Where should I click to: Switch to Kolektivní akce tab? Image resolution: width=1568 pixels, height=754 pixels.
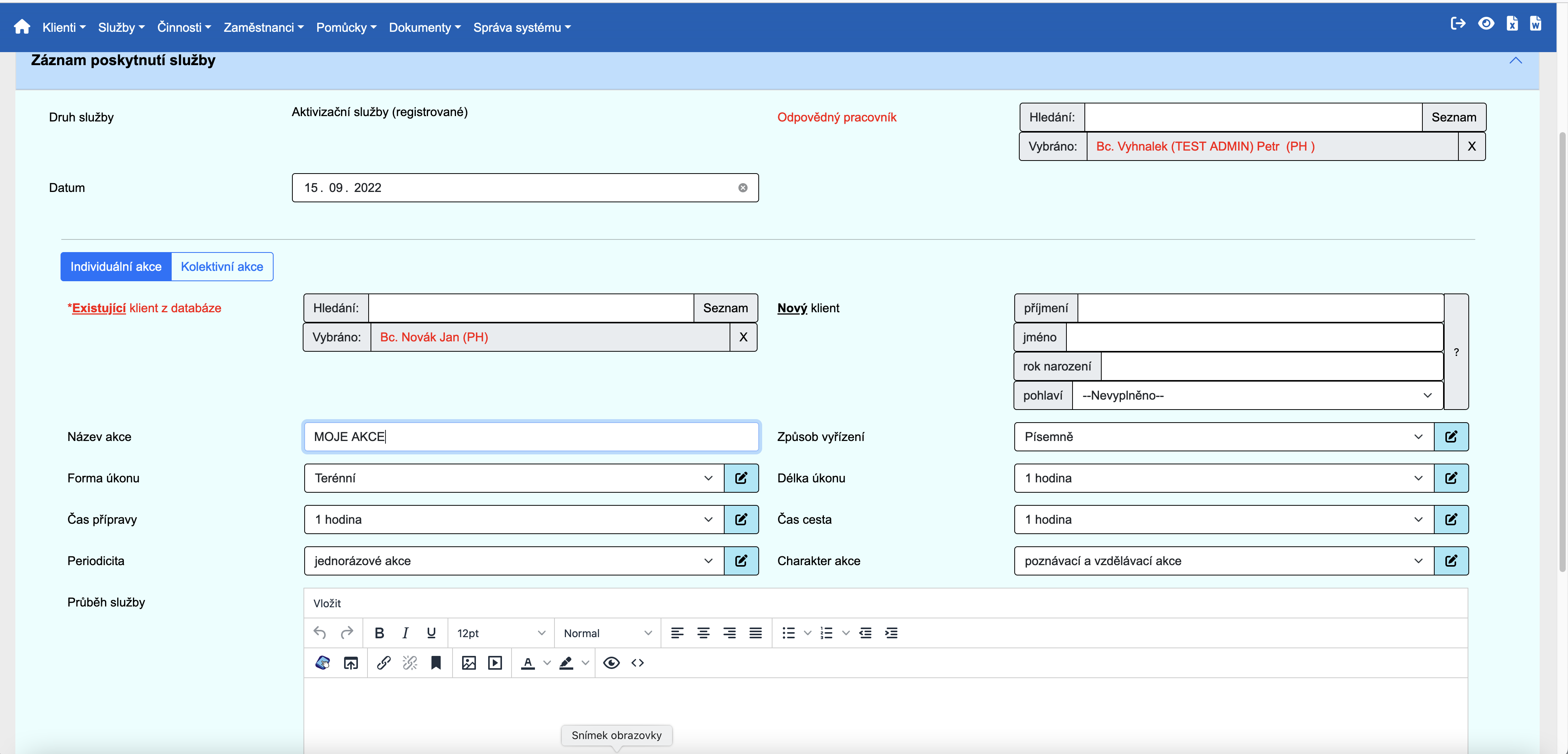pos(221,267)
